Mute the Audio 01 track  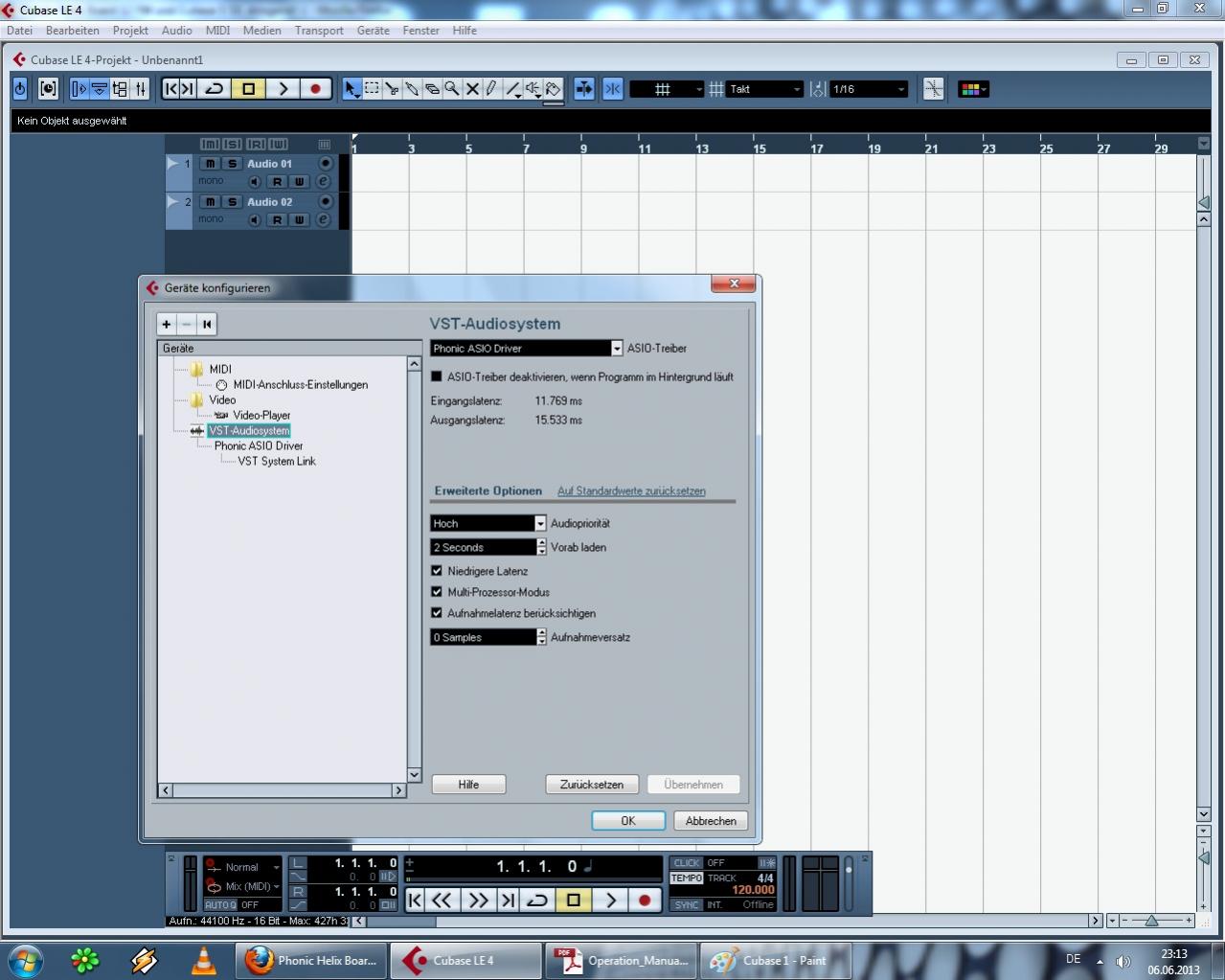click(x=210, y=164)
